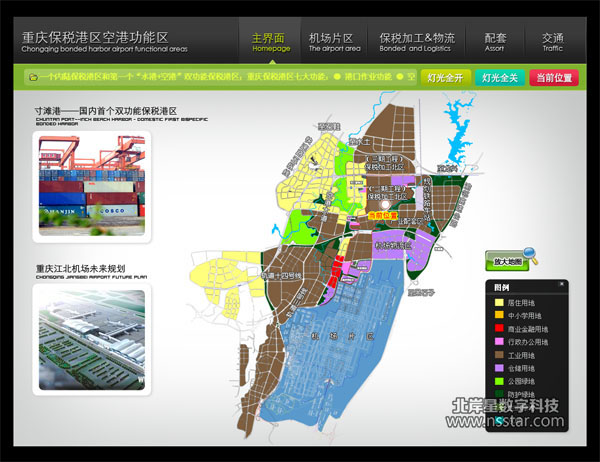Click the 放大地图 enlarge map button
Viewport: 600px width, 462px height.
click(507, 262)
